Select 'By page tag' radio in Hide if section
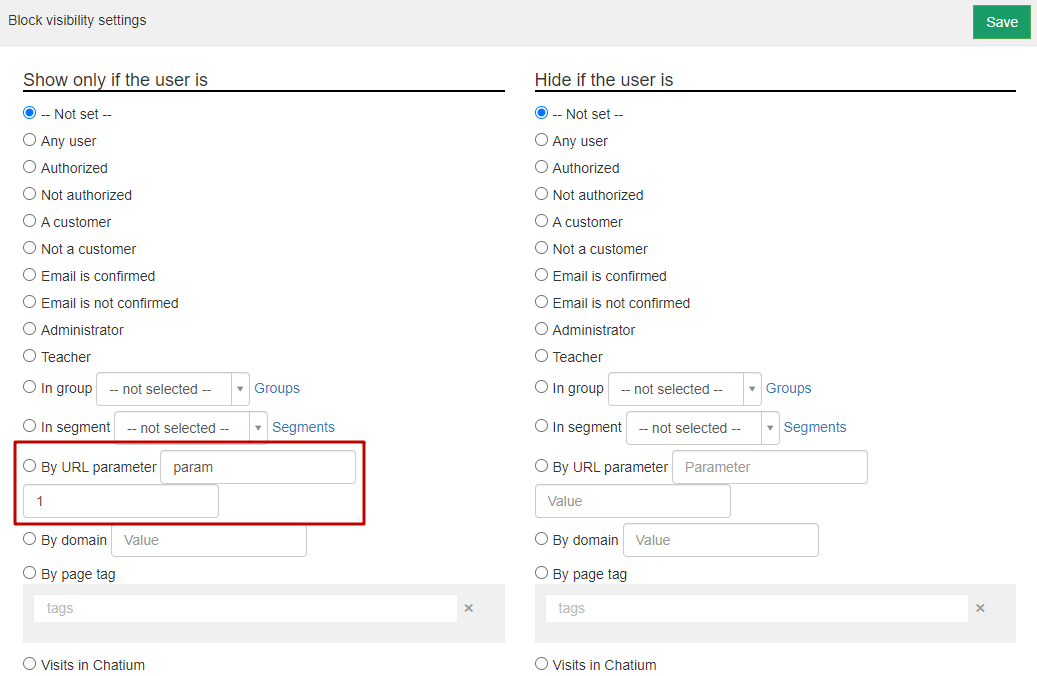Image resolution: width=1037 pixels, height=676 pixels. 542,573
